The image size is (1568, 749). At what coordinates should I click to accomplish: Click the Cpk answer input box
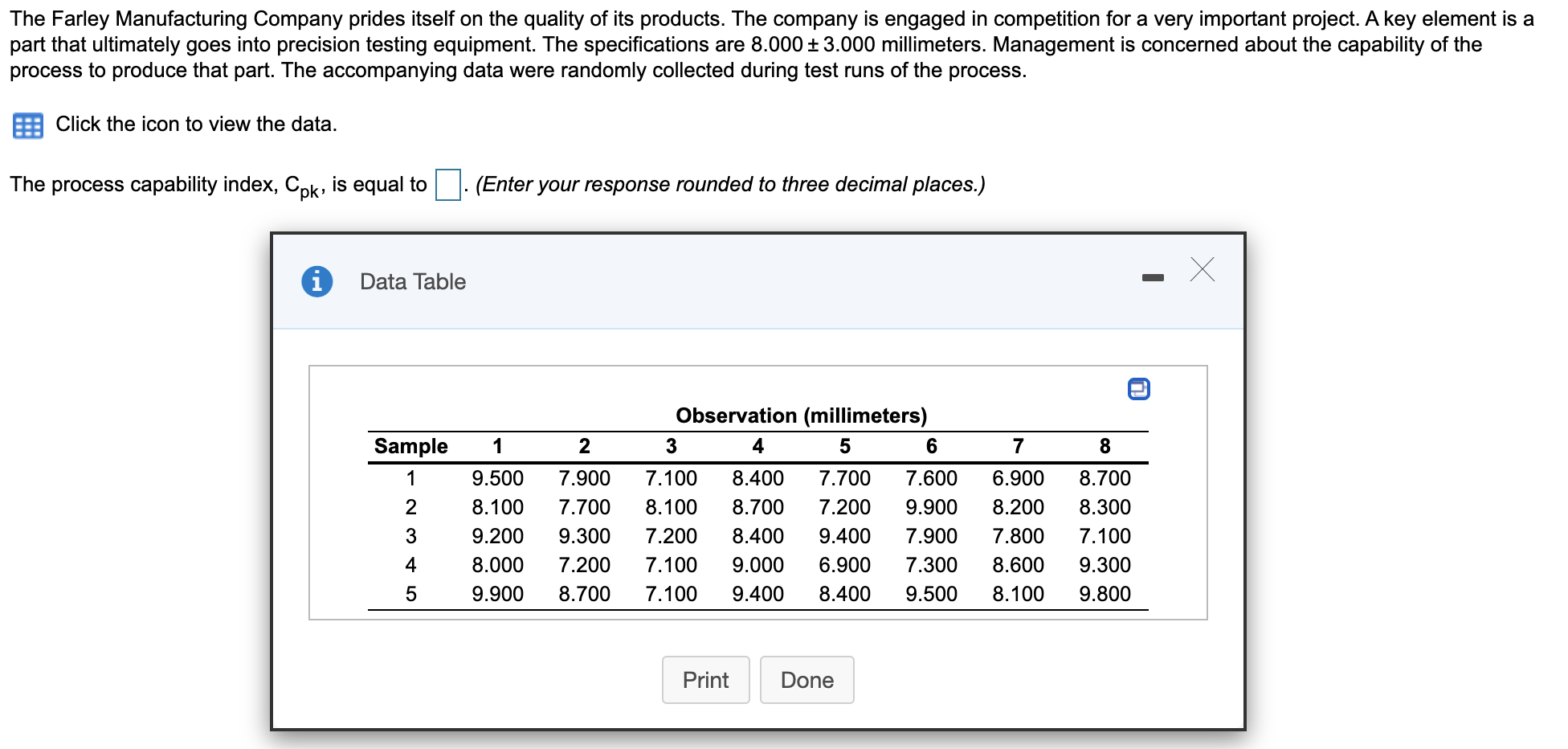click(x=447, y=184)
